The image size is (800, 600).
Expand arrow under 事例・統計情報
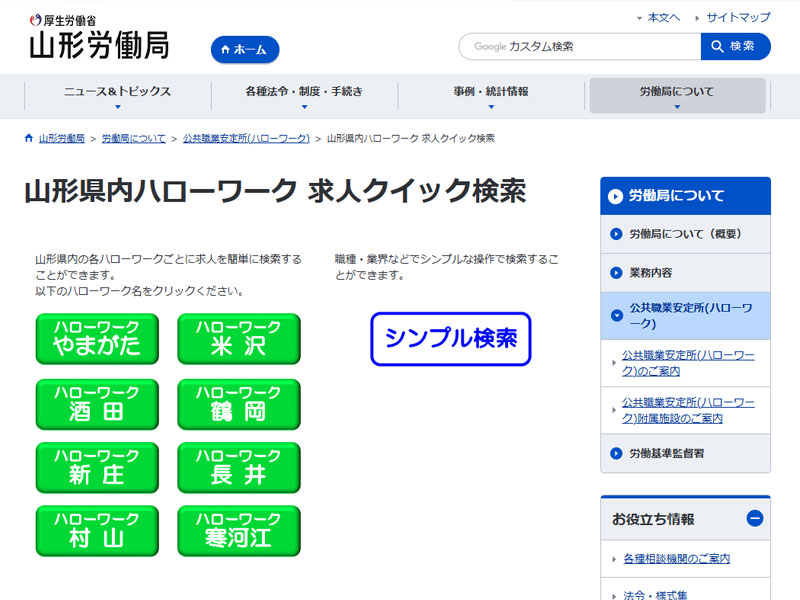(491, 107)
